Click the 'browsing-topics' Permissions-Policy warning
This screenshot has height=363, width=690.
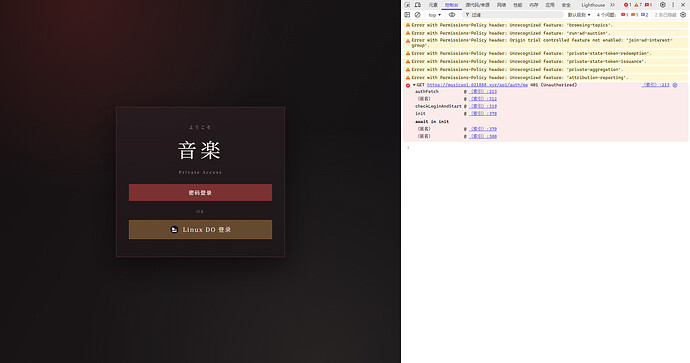point(512,25)
